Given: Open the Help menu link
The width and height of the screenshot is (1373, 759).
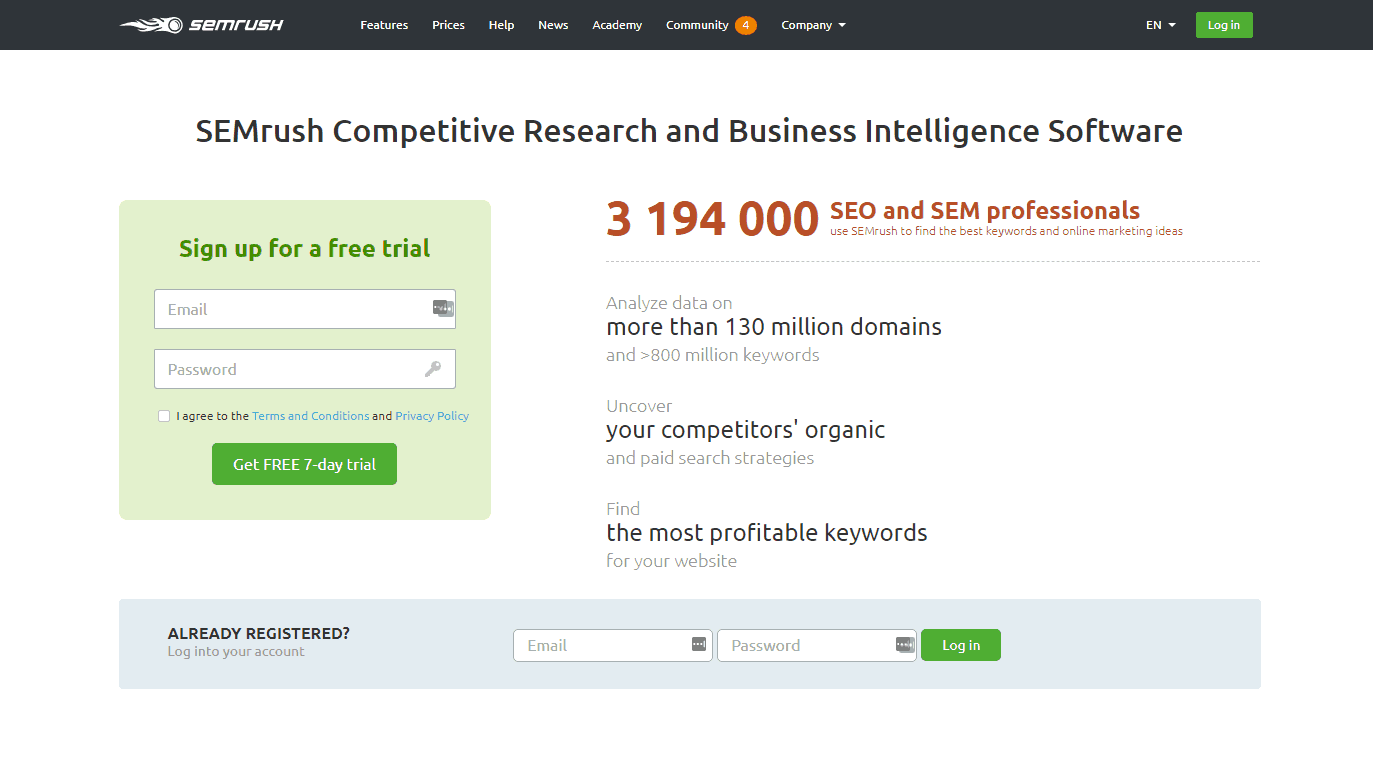Looking at the screenshot, I should point(501,25).
